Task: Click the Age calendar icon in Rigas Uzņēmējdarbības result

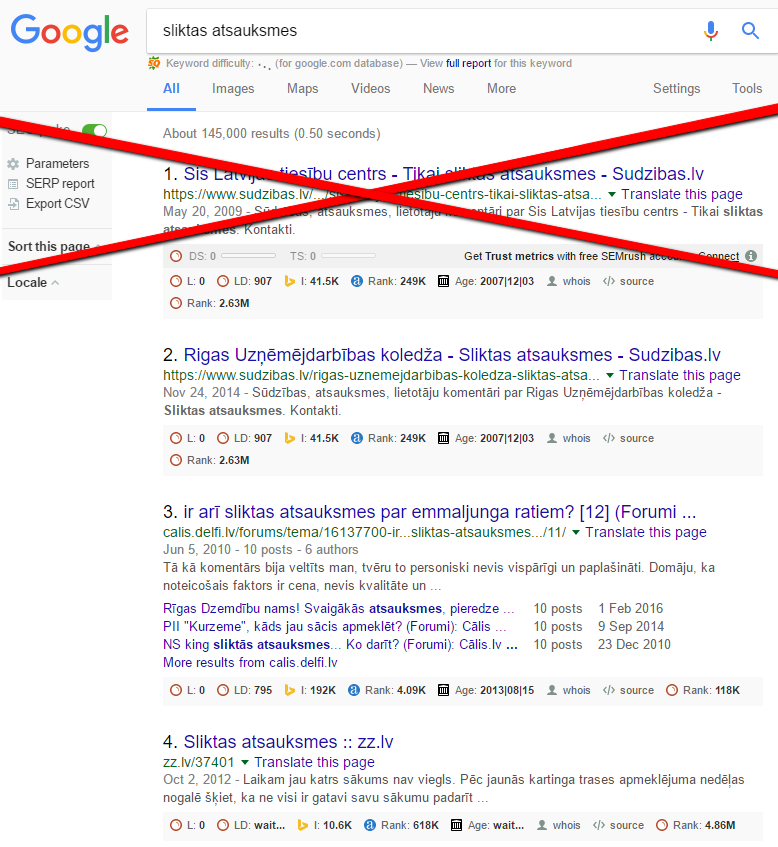Action: [443, 438]
